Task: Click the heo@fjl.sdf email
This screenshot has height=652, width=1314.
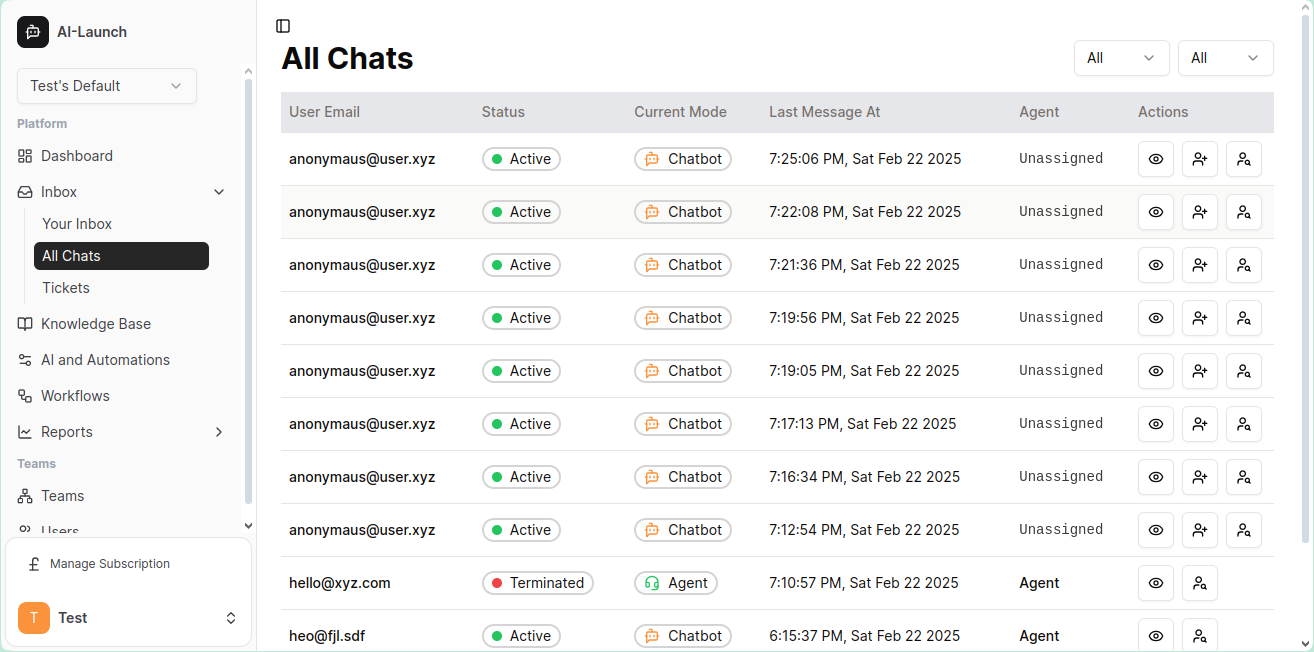Action: click(327, 636)
